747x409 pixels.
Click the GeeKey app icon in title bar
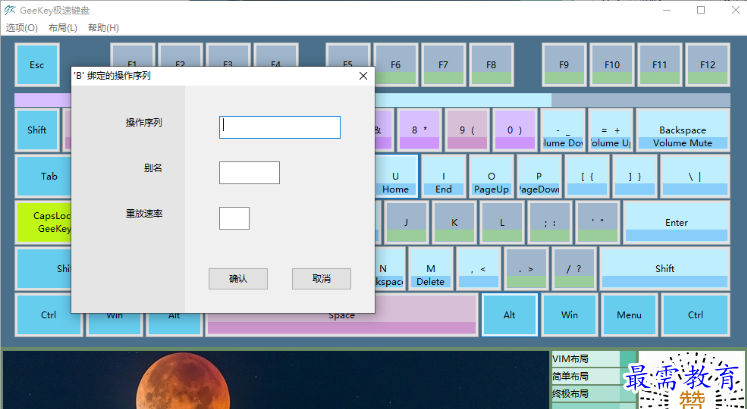click(10, 10)
